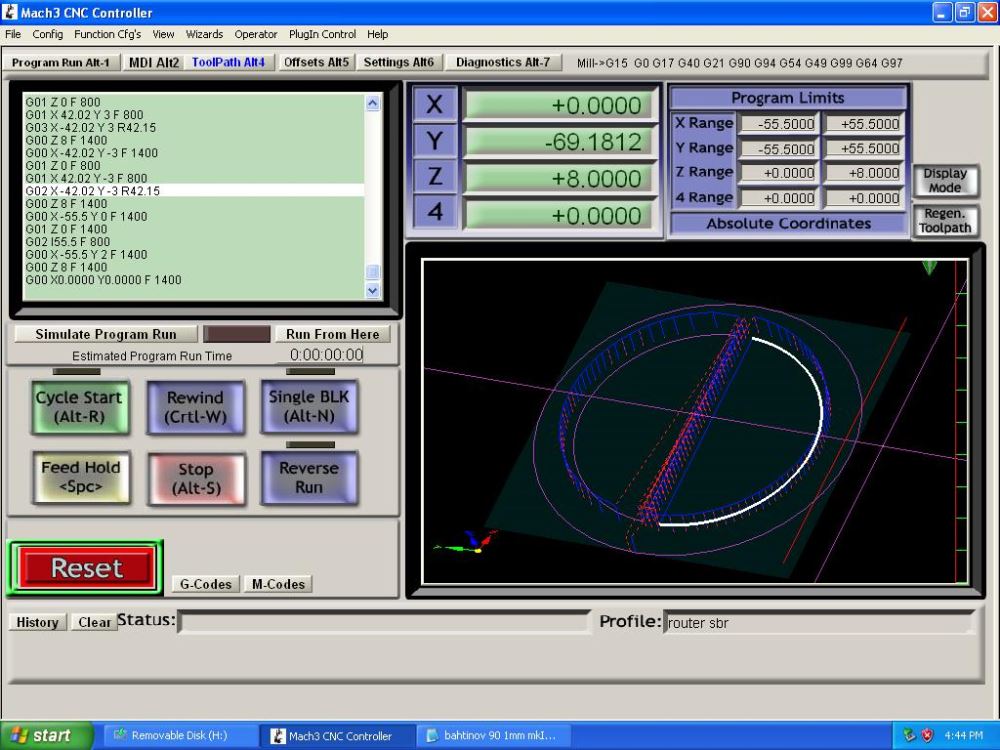Image resolution: width=1000 pixels, height=750 pixels.
Task: Click Display Mode button
Action: click(x=945, y=180)
